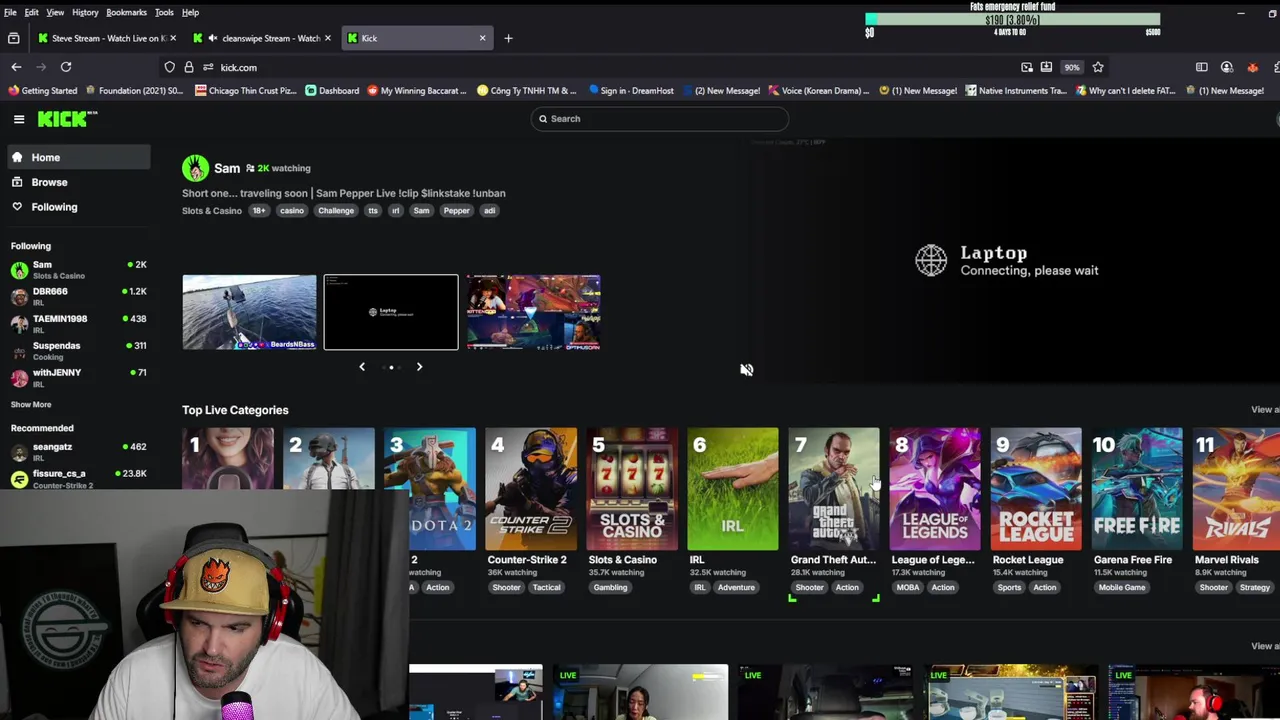This screenshot has height=720, width=1280.
Task: Go back with the browser back arrow
Action: [x=16, y=67]
